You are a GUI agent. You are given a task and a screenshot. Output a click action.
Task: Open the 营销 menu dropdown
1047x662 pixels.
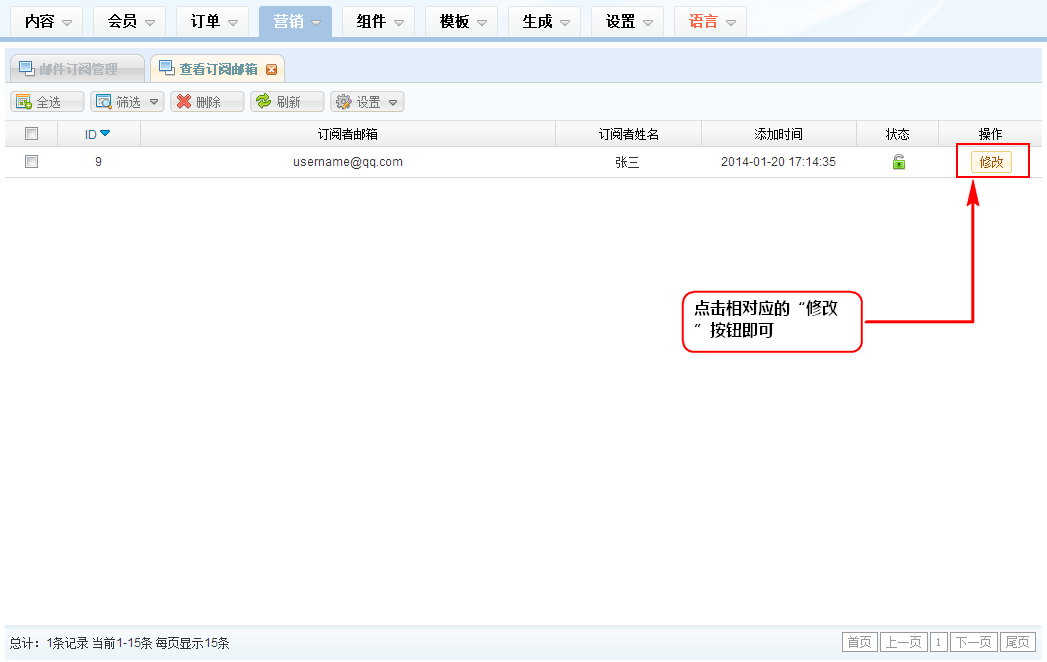pyautogui.click(x=295, y=21)
